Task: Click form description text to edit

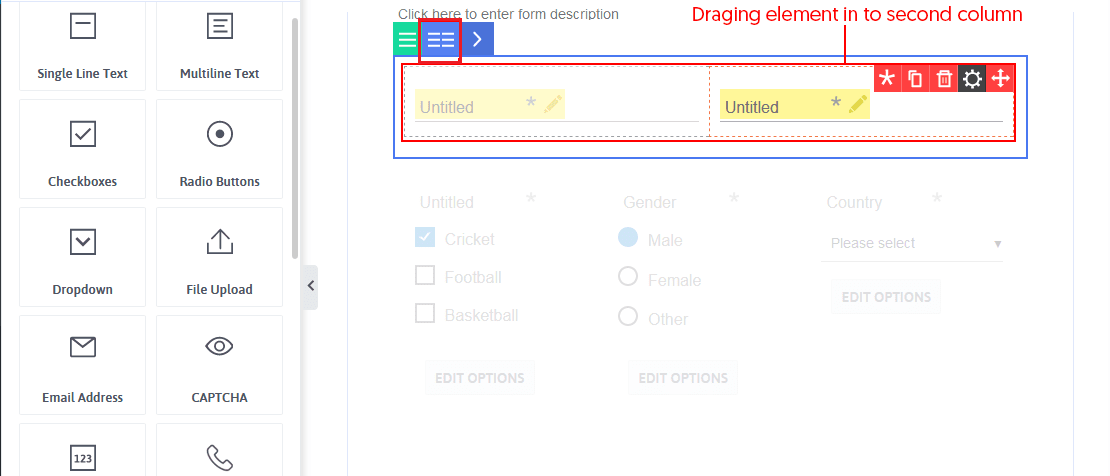Action: tap(508, 14)
